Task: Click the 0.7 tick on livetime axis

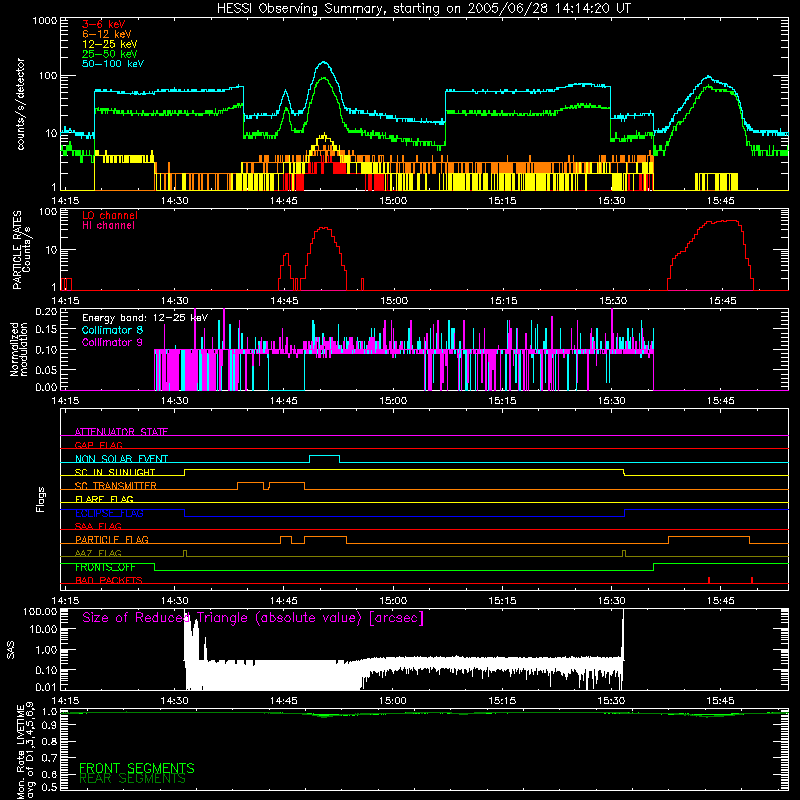Action: 49,758
